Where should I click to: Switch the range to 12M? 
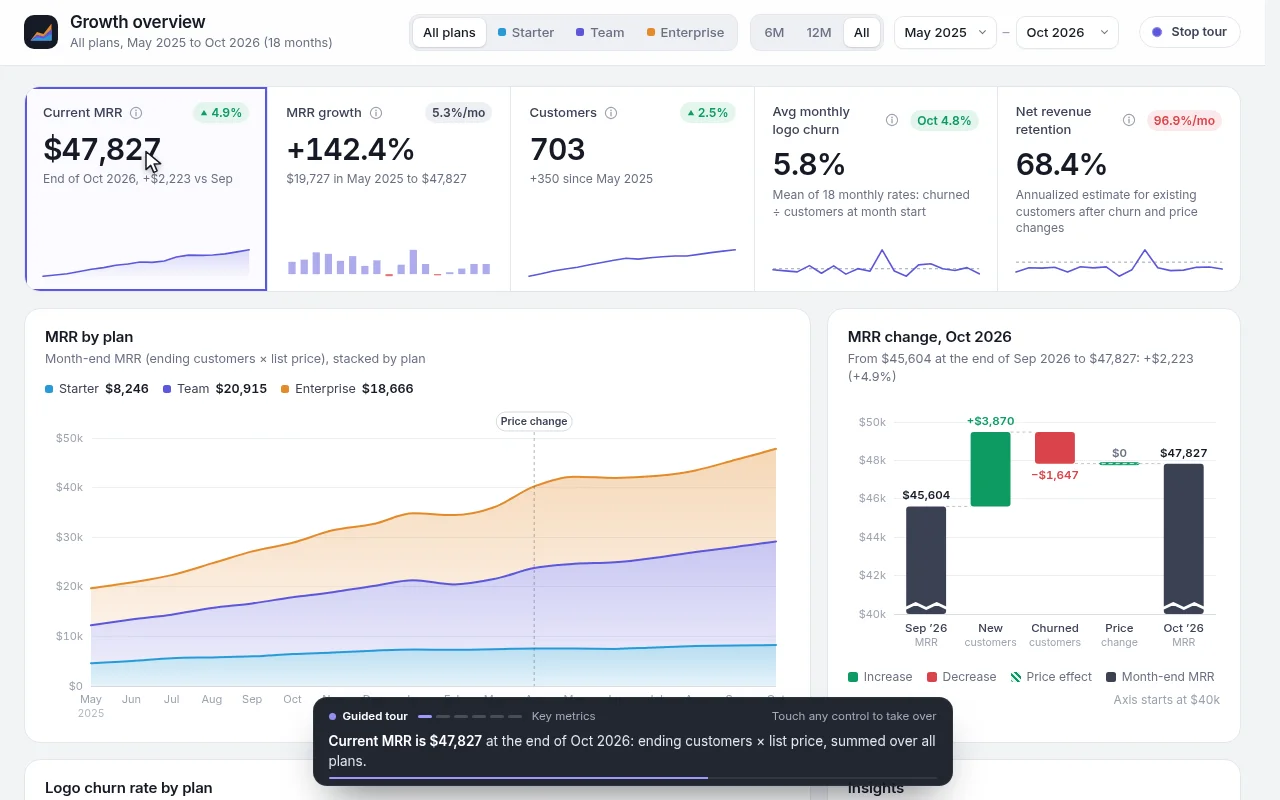click(x=819, y=32)
